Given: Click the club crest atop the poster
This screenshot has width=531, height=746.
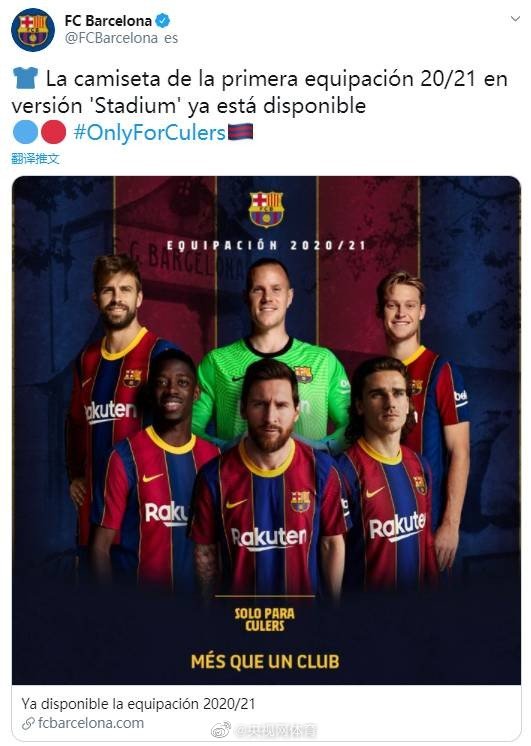Looking at the screenshot, I should point(266,208).
